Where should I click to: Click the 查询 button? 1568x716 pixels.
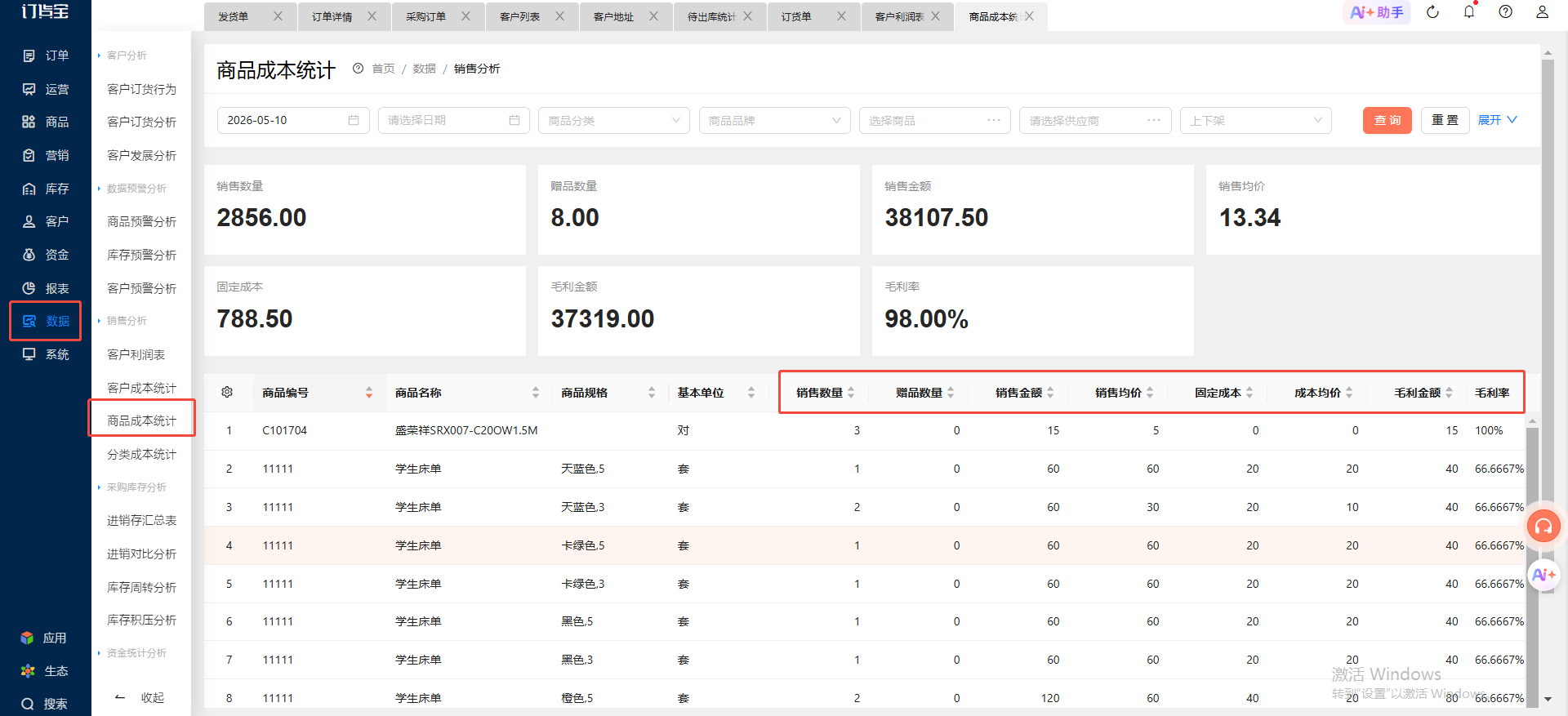pyautogui.click(x=1388, y=120)
